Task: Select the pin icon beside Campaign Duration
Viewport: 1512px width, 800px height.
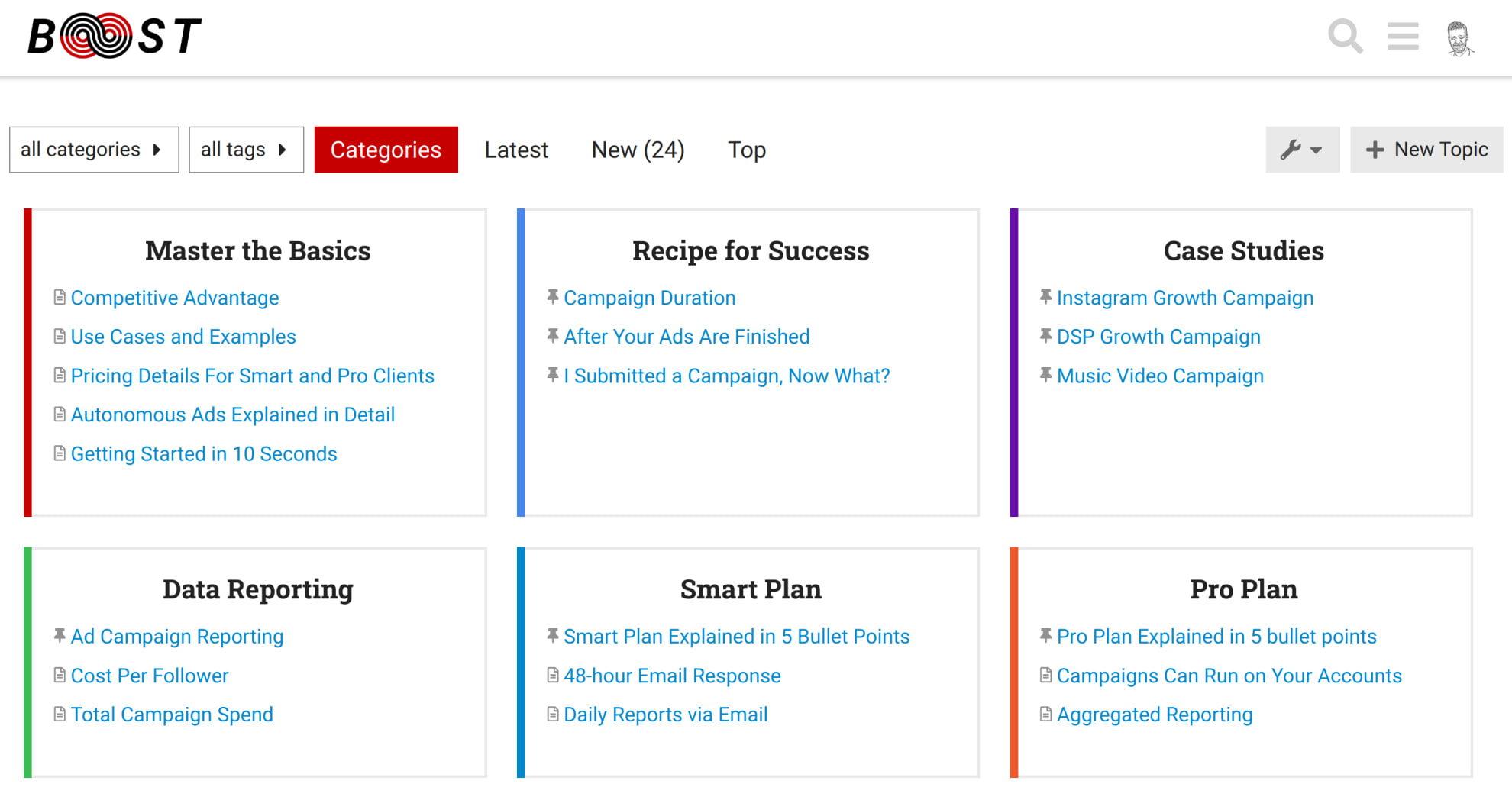Action: pos(552,297)
